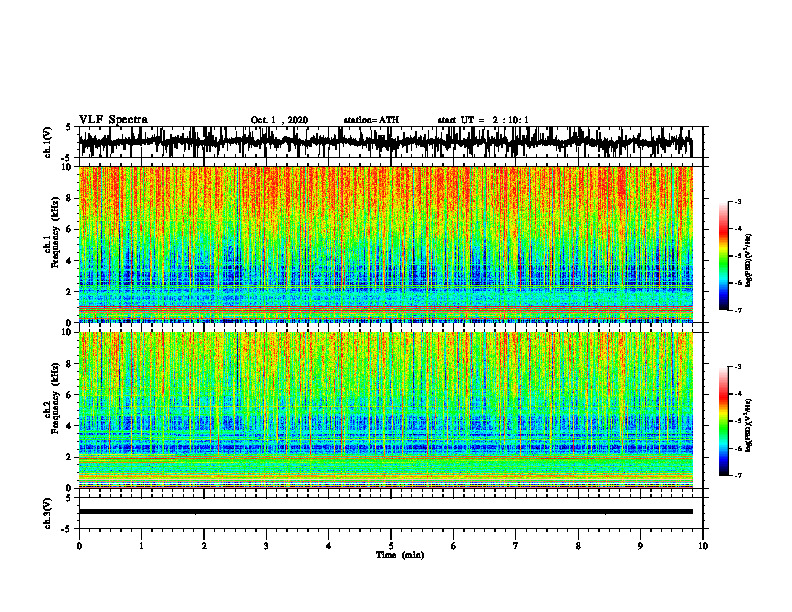This screenshot has width=792, height=612.
Task: Click the ch.1 (V) waveform panel at top
Action: point(391,142)
